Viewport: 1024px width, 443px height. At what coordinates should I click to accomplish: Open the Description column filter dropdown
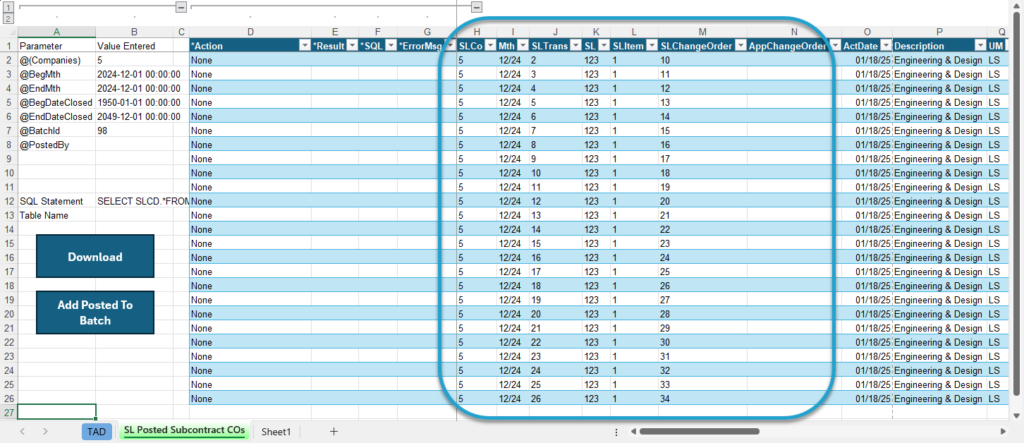coord(980,46)
